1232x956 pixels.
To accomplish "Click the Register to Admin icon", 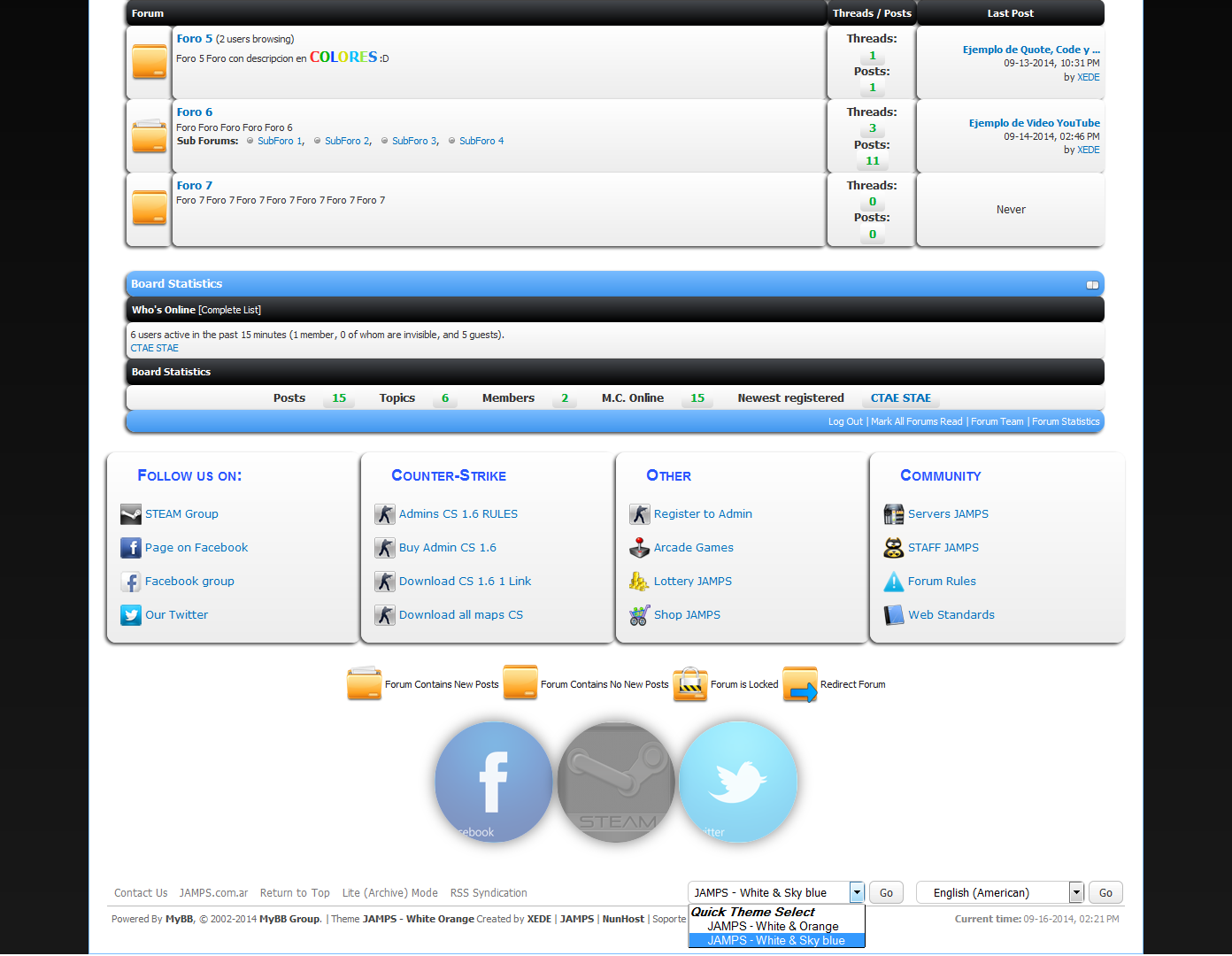I will click(640, 514).
